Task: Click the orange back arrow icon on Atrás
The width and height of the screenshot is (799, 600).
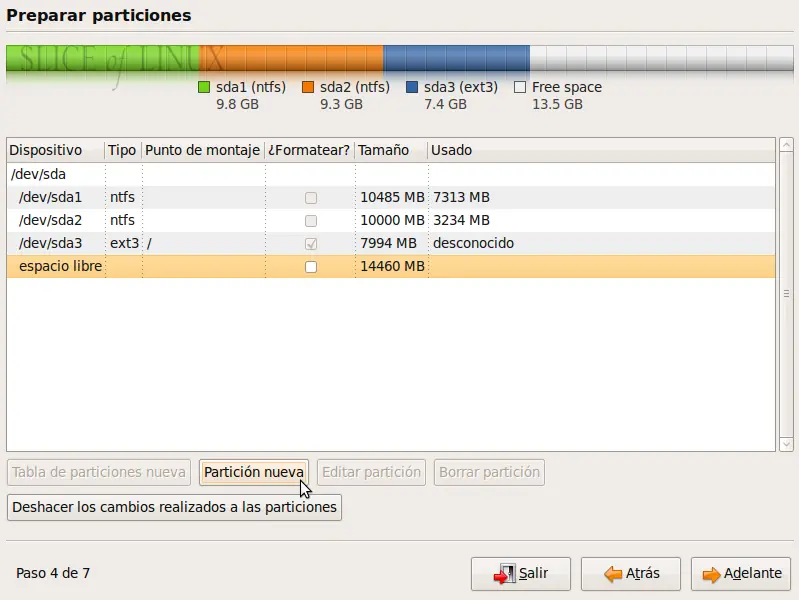Action: (x=613, y=574)
